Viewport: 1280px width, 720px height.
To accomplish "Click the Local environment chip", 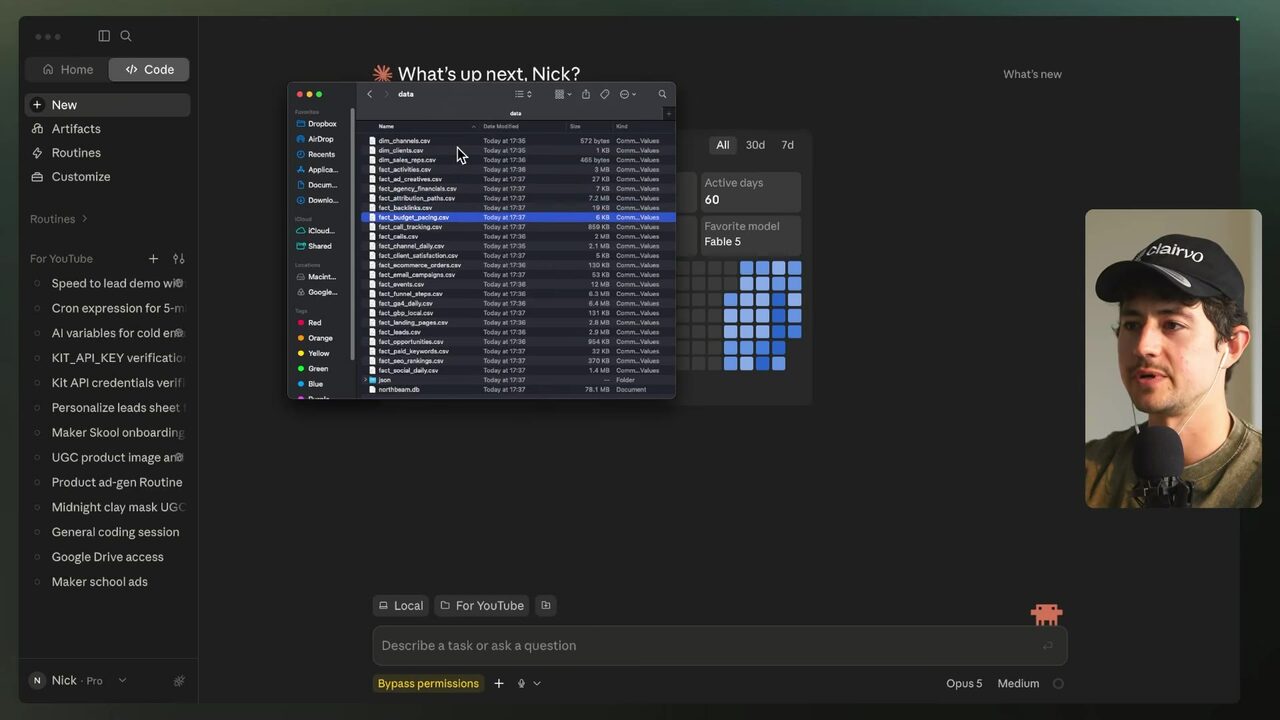I will 401,605.
